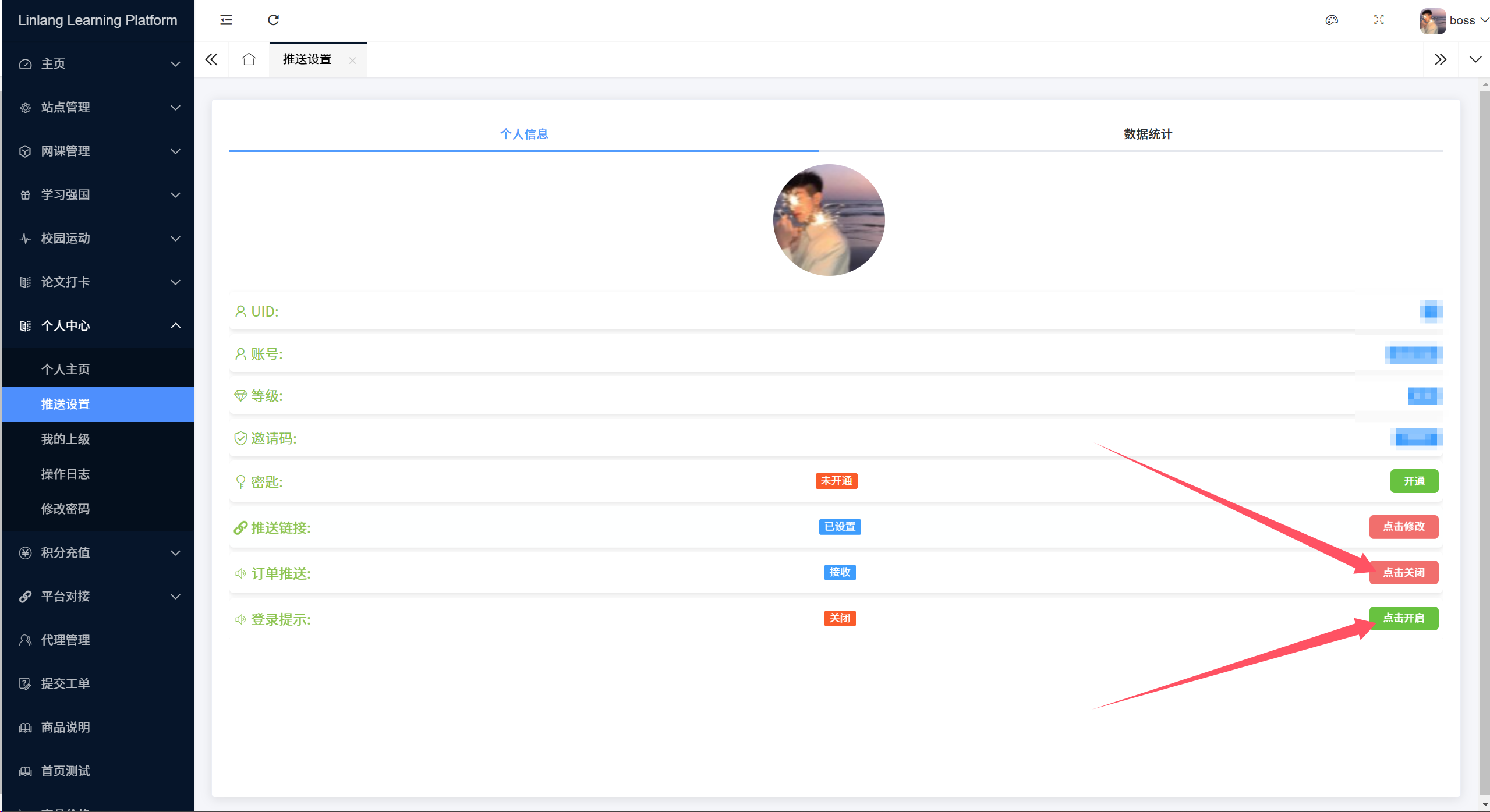Screen dimensions: 1490x812
Task: Switch to the 数据统计 tab
Action: click(x=1148, y=134)
